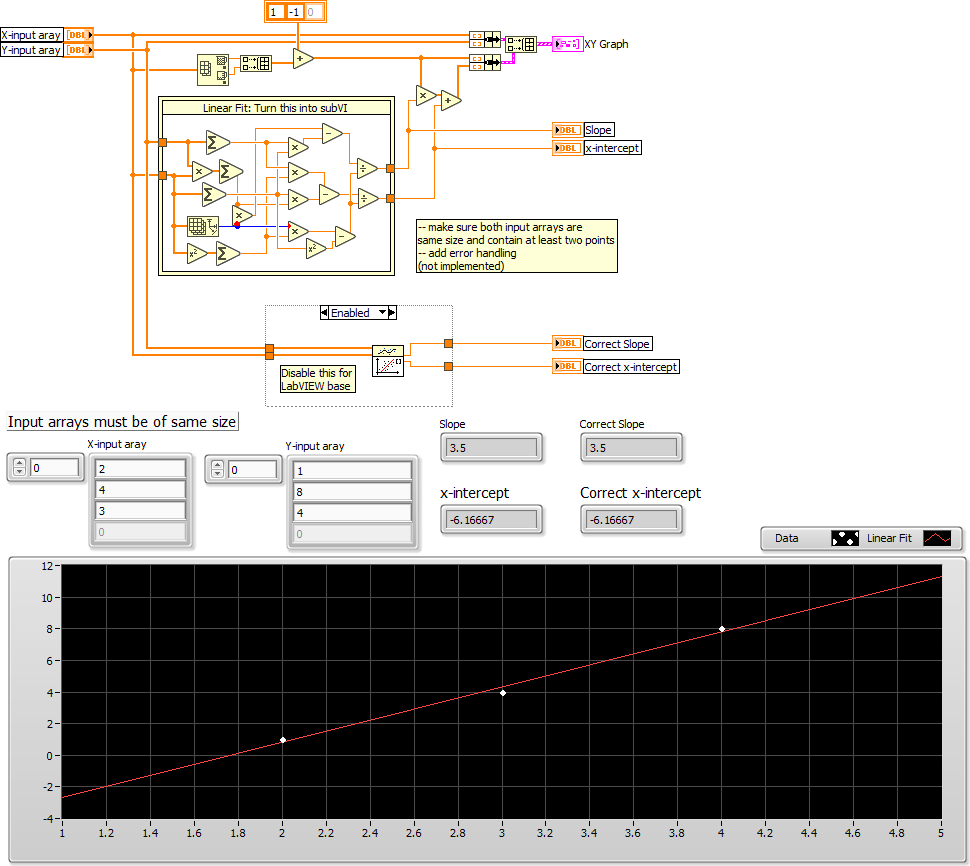Screen dimensions: 970x866
Task: Select the Array Size function inside Linear Fit
Action: pyautogui.click(x=203, y=226)
